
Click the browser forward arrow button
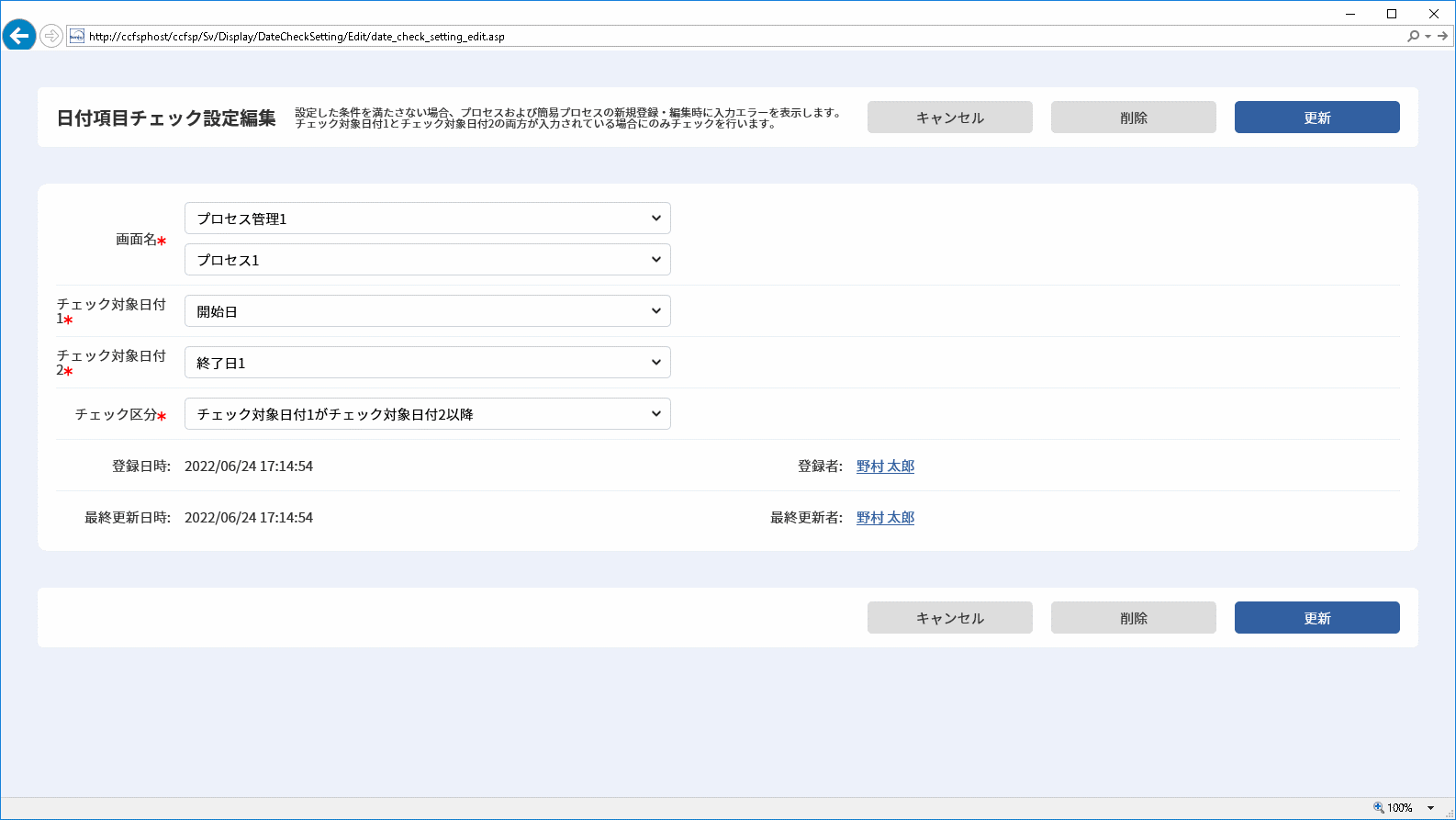coord(51,36)
